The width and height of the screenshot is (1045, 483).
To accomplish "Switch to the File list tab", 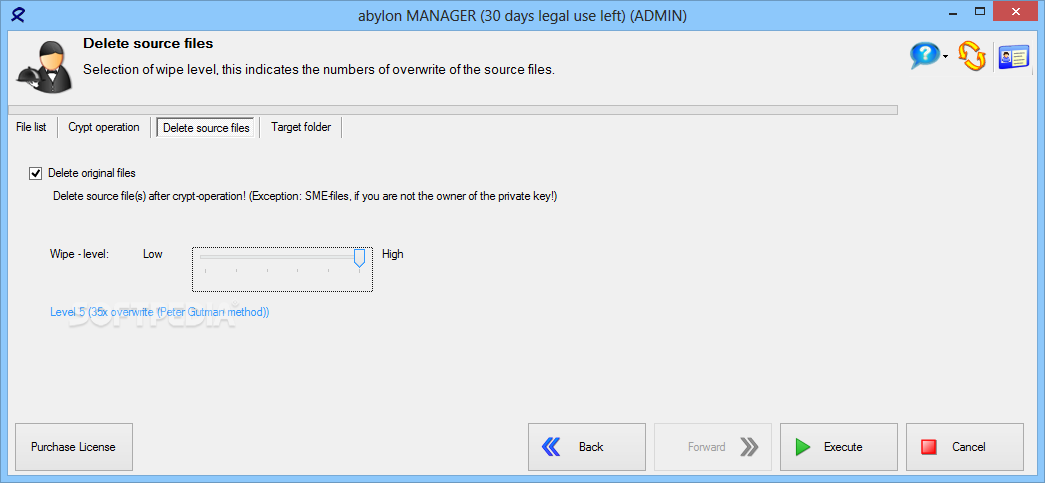I will (x=31, y=127).
